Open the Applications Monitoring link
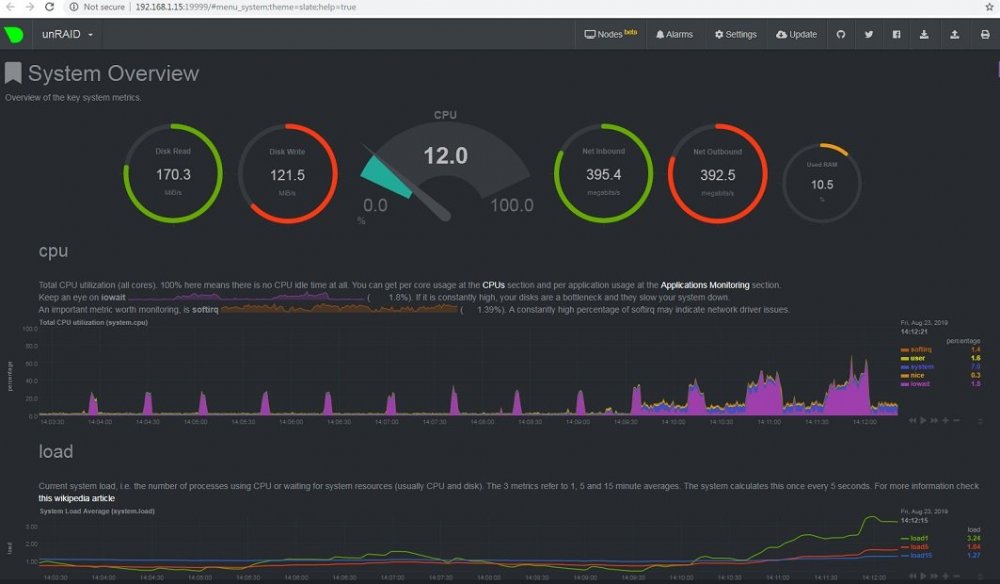Image resolution: width=1000 pixels, height=584 pixels. point(705,285)
